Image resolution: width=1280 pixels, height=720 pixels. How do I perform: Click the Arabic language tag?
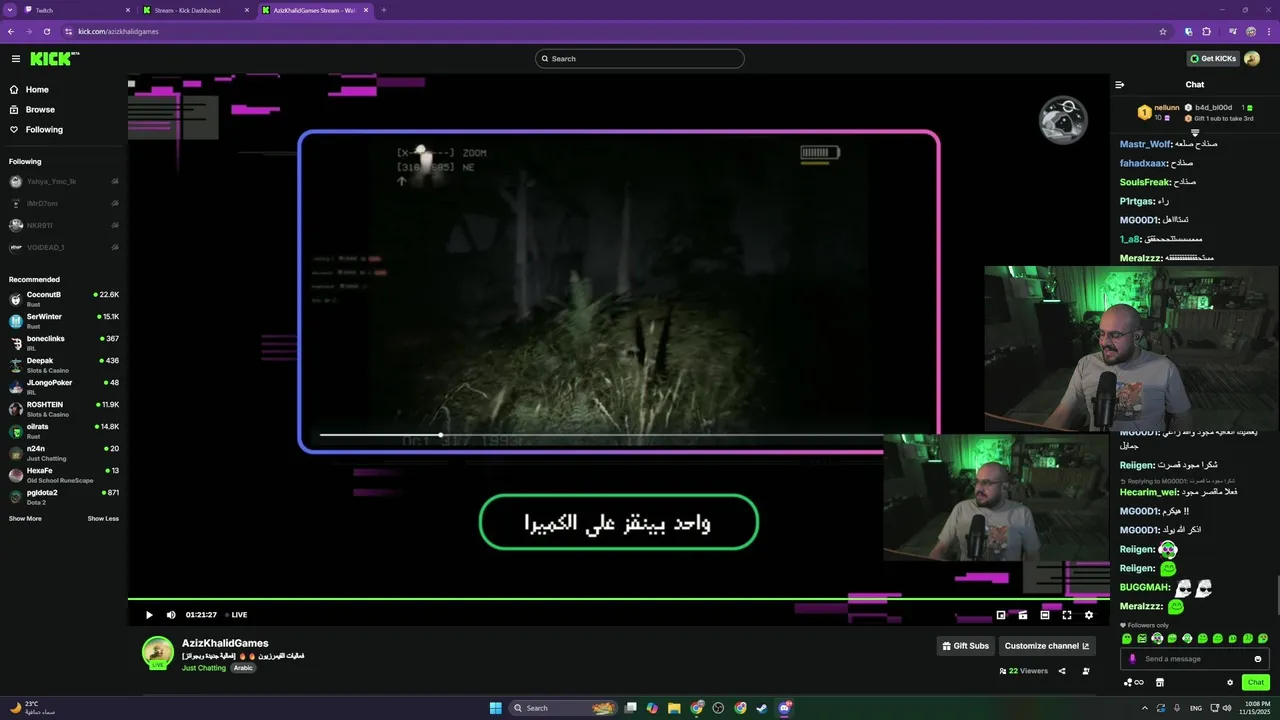tap(244, 668)
